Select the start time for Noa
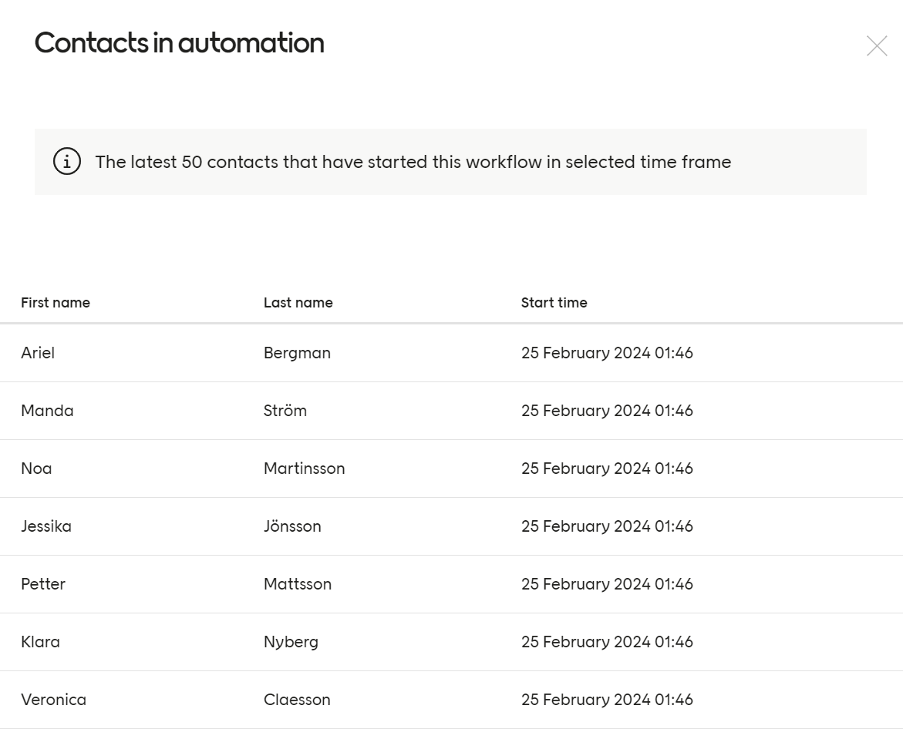Screen dimensions: 904x730 tap(608, 468)
